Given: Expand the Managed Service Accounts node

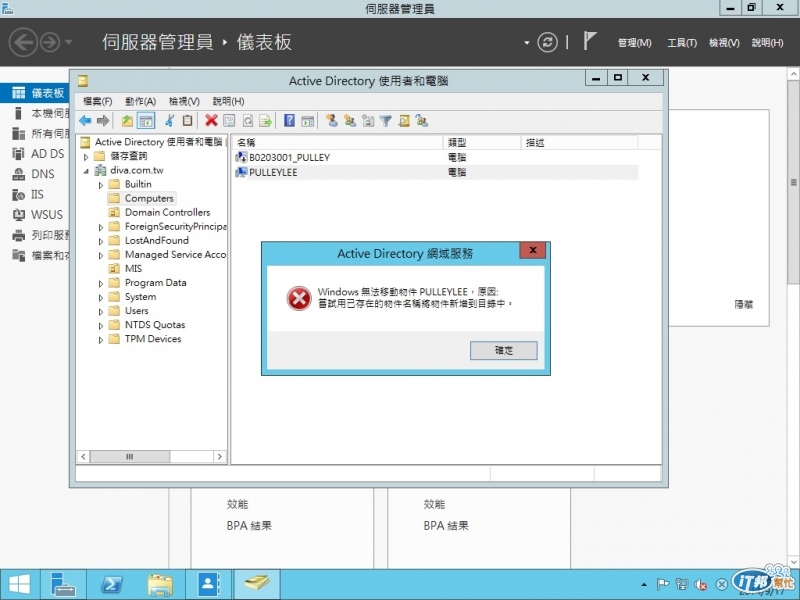Looking at the screenshot, I should pos(101,255).
